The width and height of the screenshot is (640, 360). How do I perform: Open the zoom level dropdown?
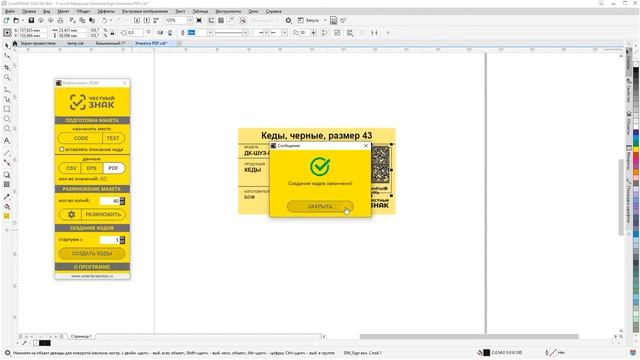pyautogui.click(x=190, y=20)
